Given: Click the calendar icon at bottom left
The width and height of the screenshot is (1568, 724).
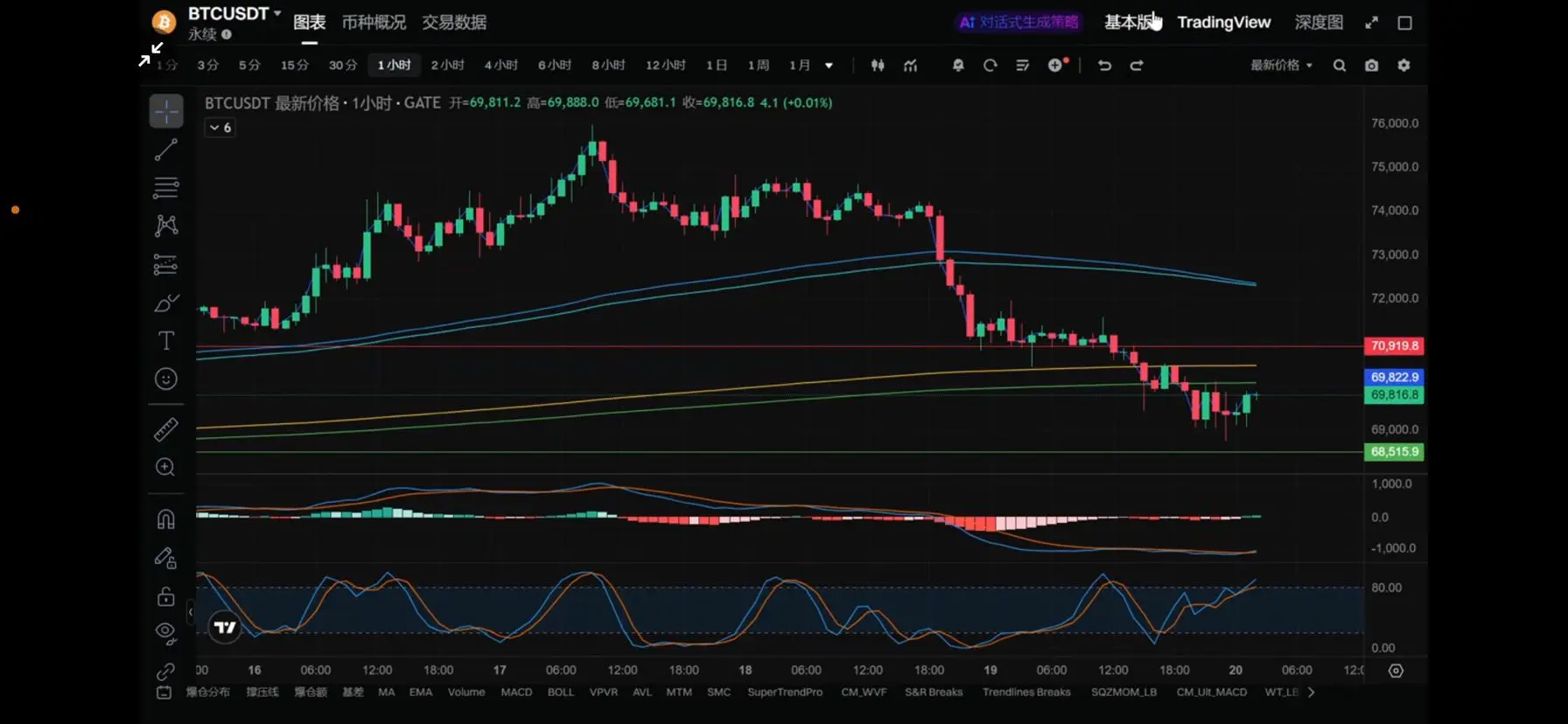Looking at the screenshot, I should coord(164,693).
